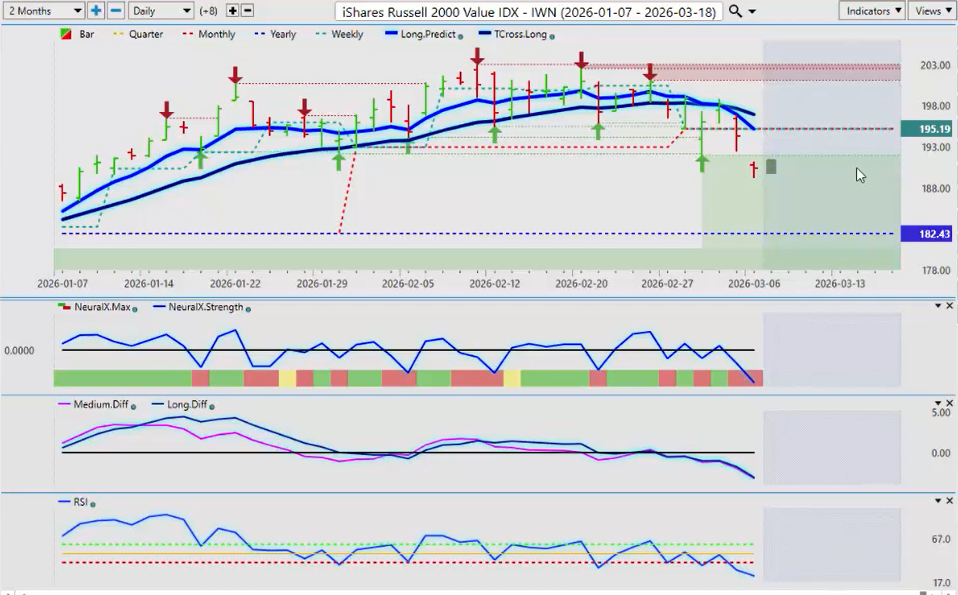
Task: Open the Views menu
Action: (932, 10)
